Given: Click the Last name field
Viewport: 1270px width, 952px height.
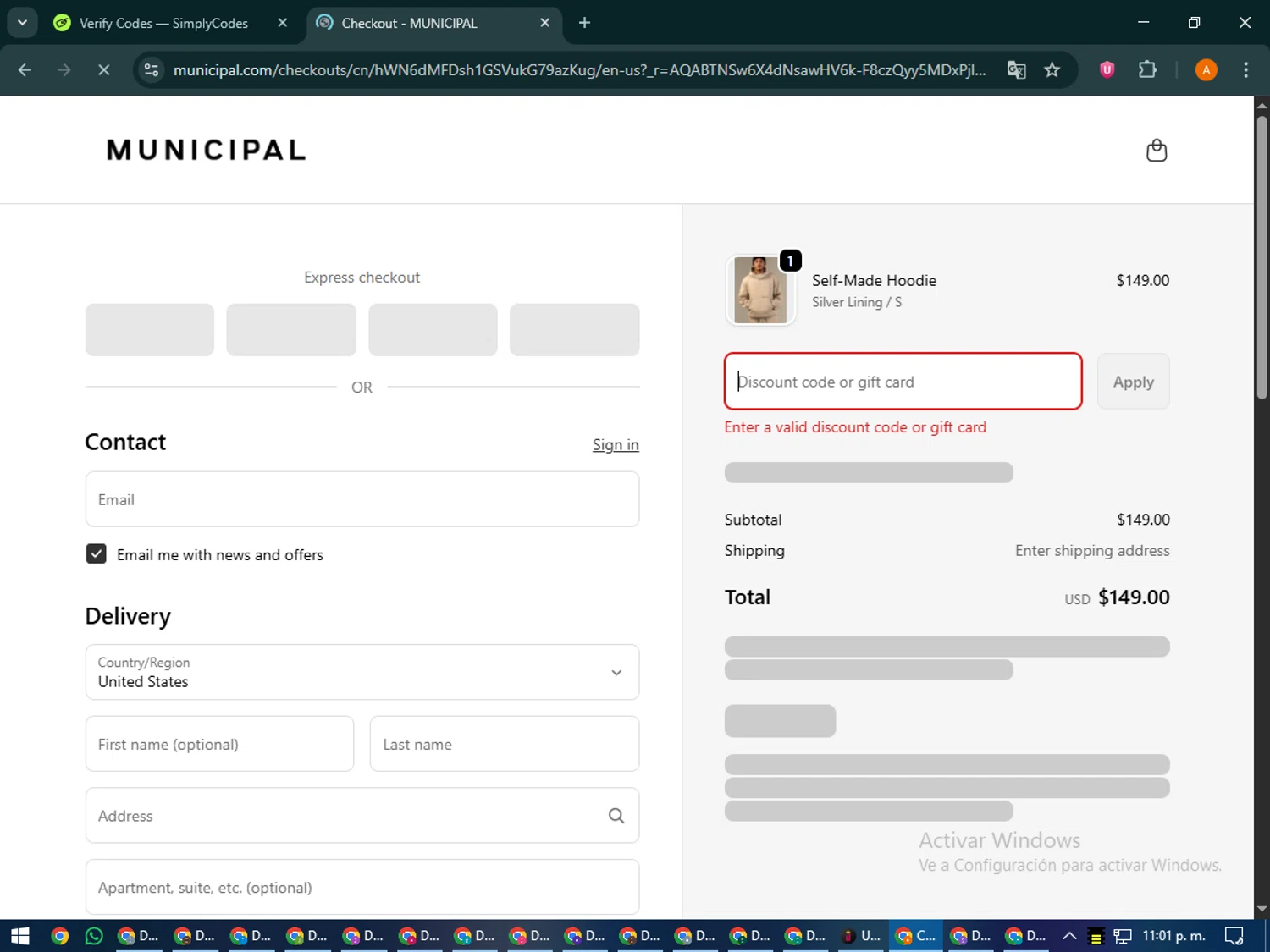Looking at the screenshot, I should tap(505, 744).
